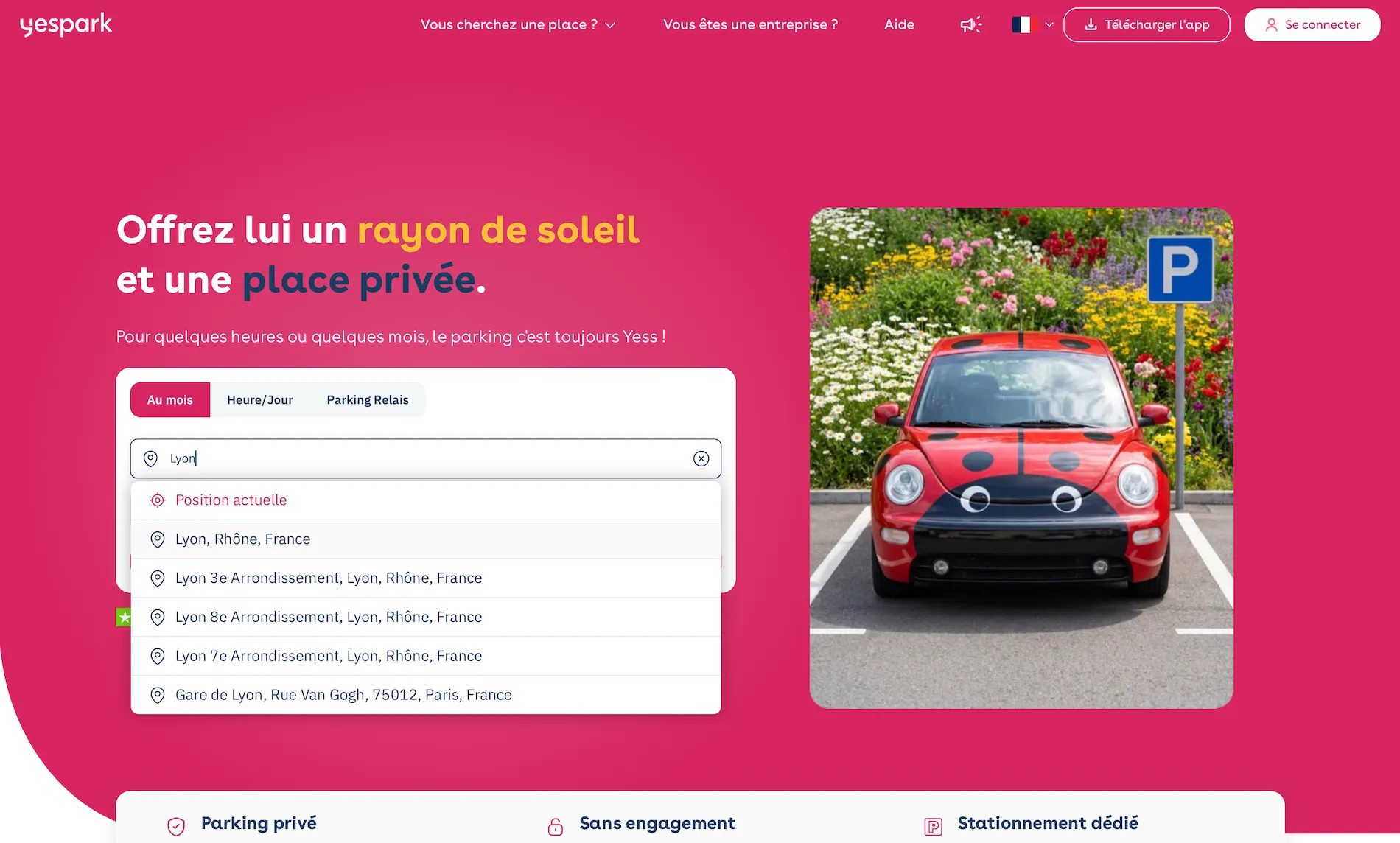This screenshot has width=1400, height=843.
Task: Click the yespark logo
Action: pyautogui.click(x=66, y=24)
